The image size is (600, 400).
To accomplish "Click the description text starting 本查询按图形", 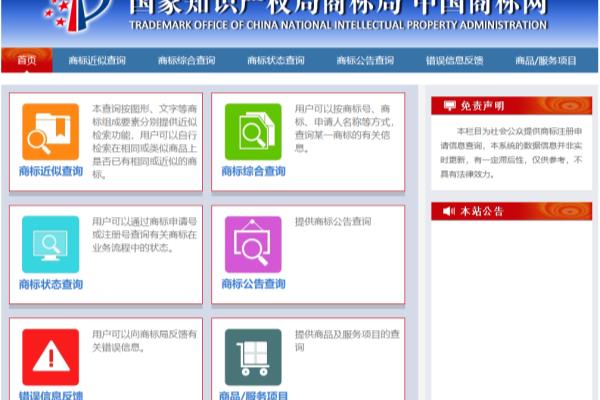I will tap(145, 141).
